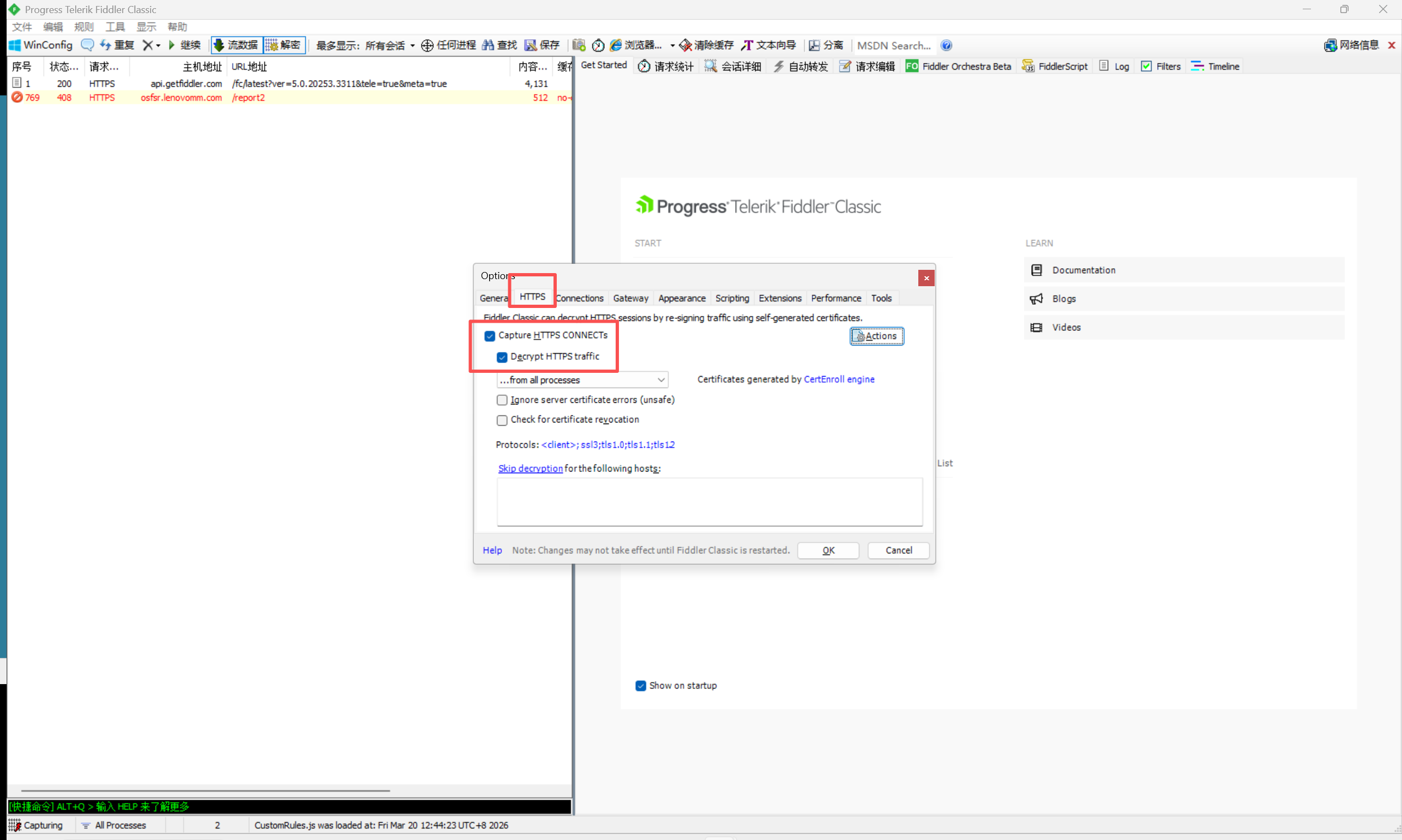This screenshot has height=840, width=1402.
Task: Click the comment speech bubble icon
Action: click(87, 45)
